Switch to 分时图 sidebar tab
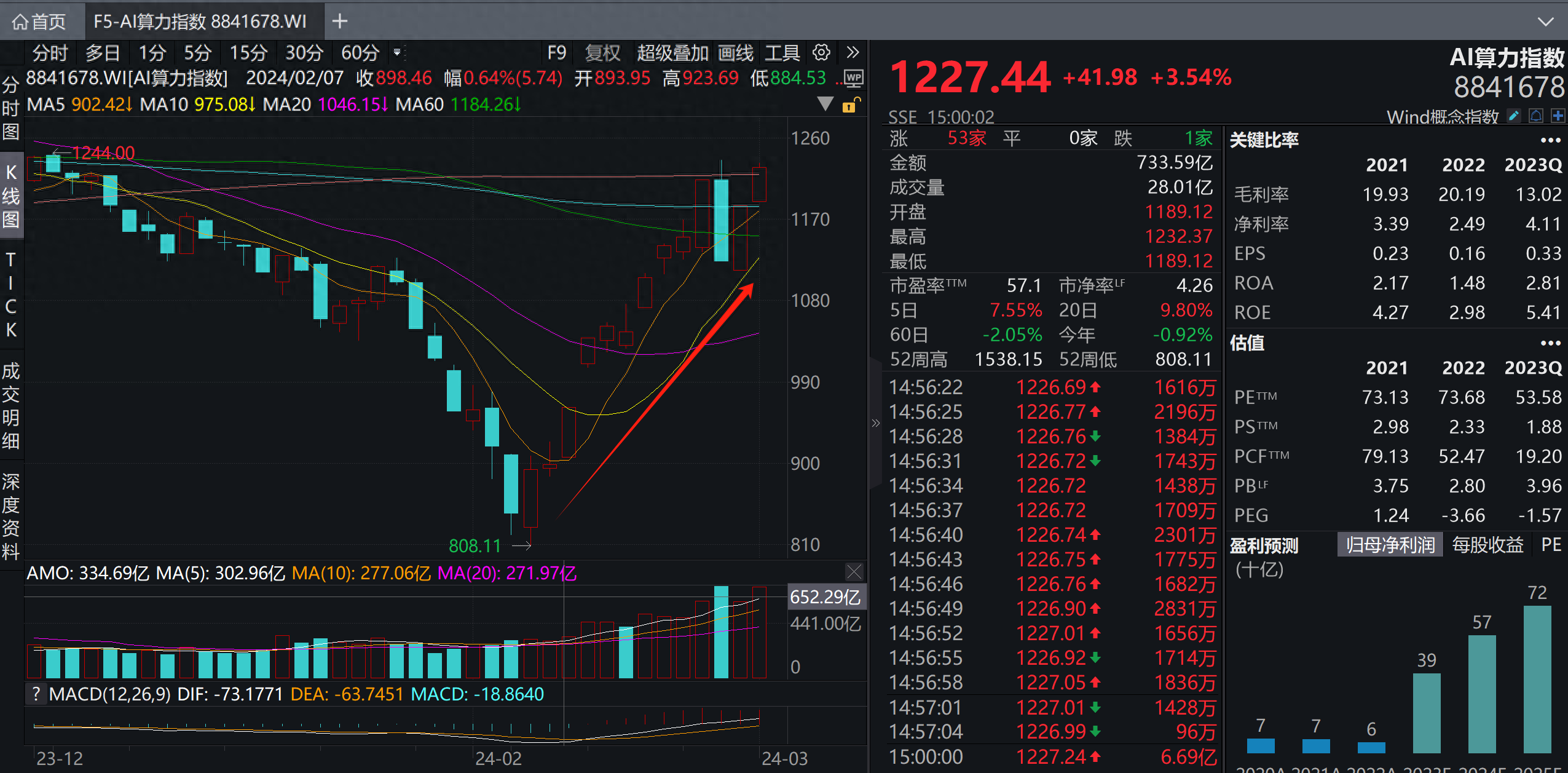Screen dimensions: 1568x773 click(10, 108)
